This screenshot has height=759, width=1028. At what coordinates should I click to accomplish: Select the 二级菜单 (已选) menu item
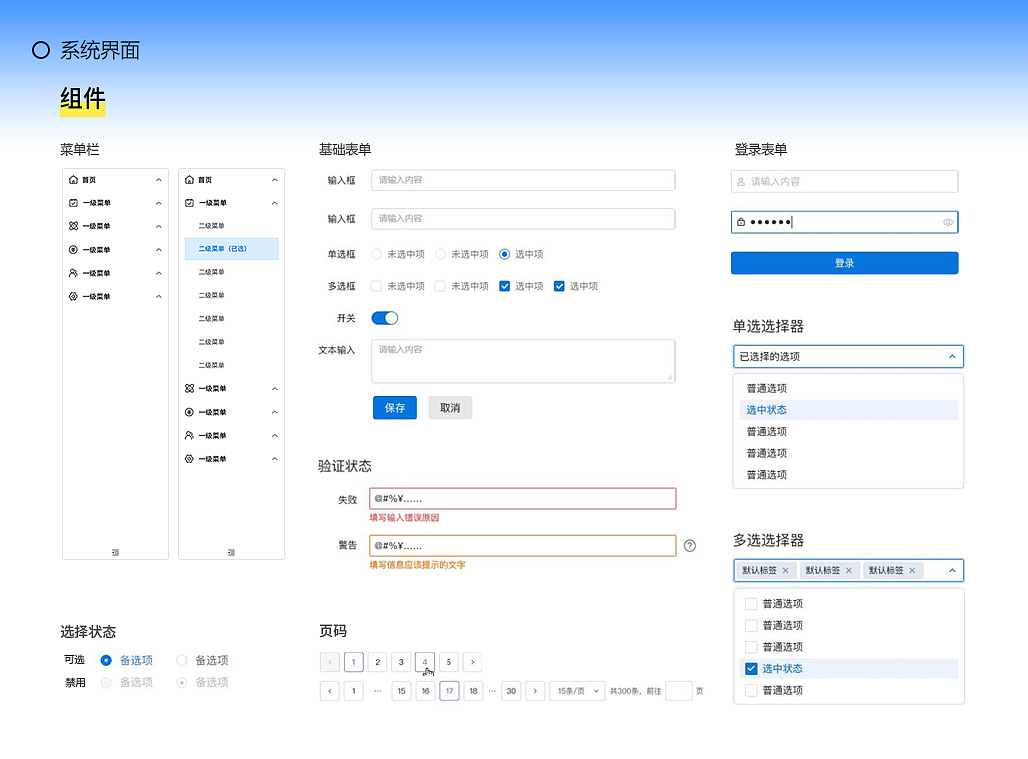point(231,249)
